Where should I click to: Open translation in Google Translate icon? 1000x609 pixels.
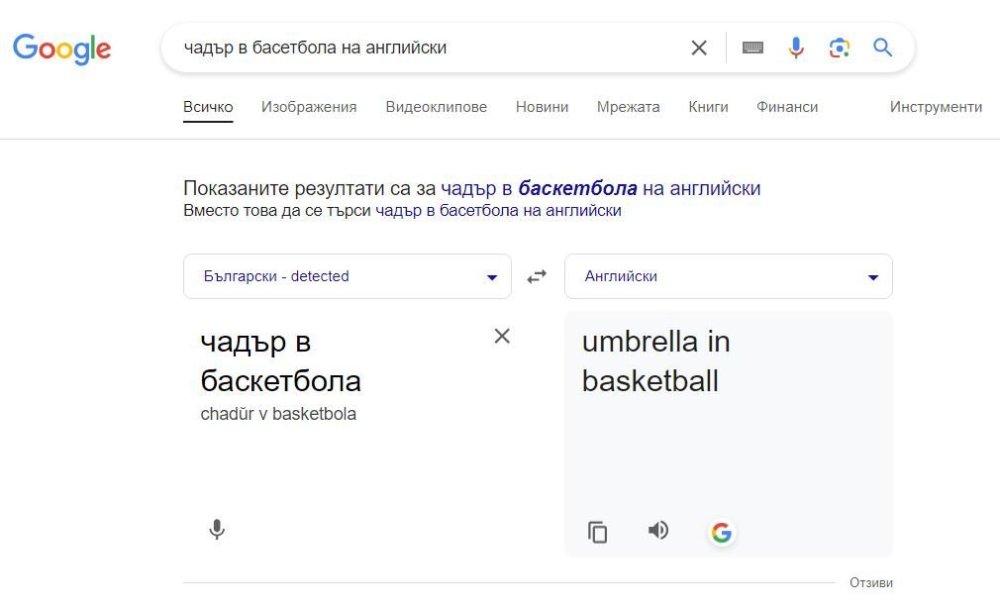point(721,532)
